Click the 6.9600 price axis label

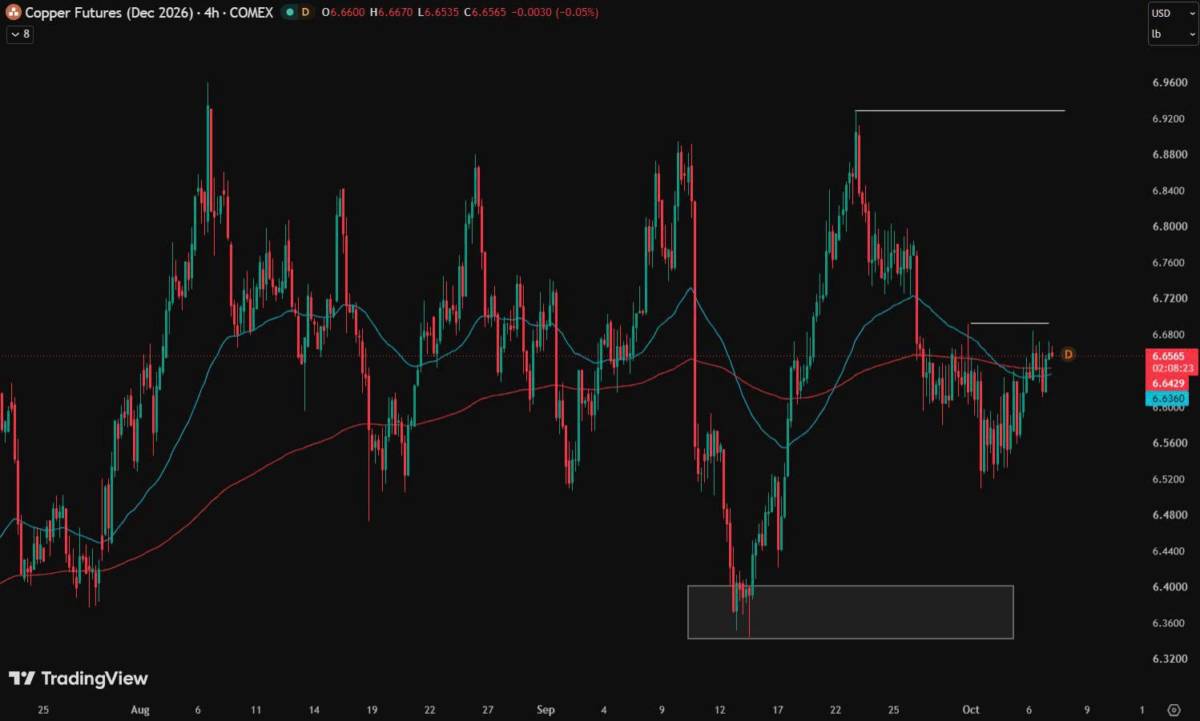[x=1168, y=83]
